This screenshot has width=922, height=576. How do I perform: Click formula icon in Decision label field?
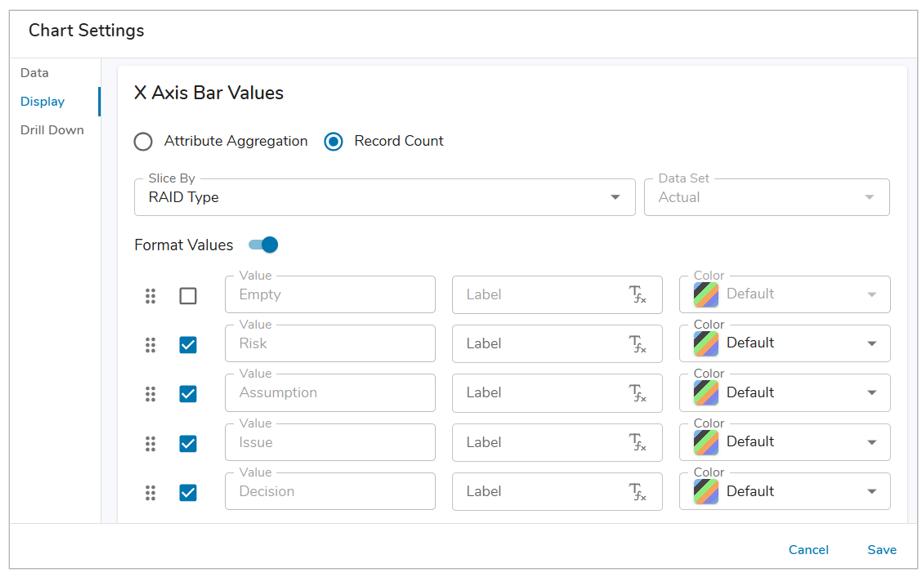(x=637, y=492)
